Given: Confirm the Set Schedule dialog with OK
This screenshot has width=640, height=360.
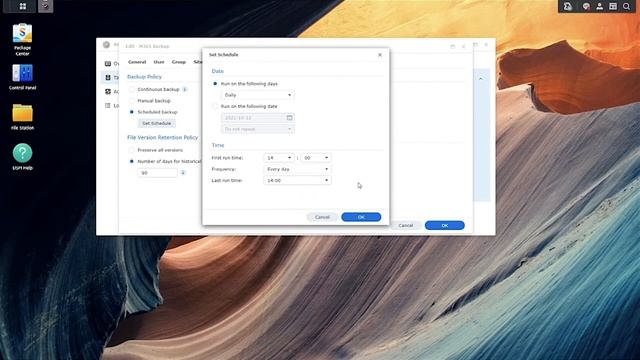Looking at the screenshot, I should click(x=361, y=217).
